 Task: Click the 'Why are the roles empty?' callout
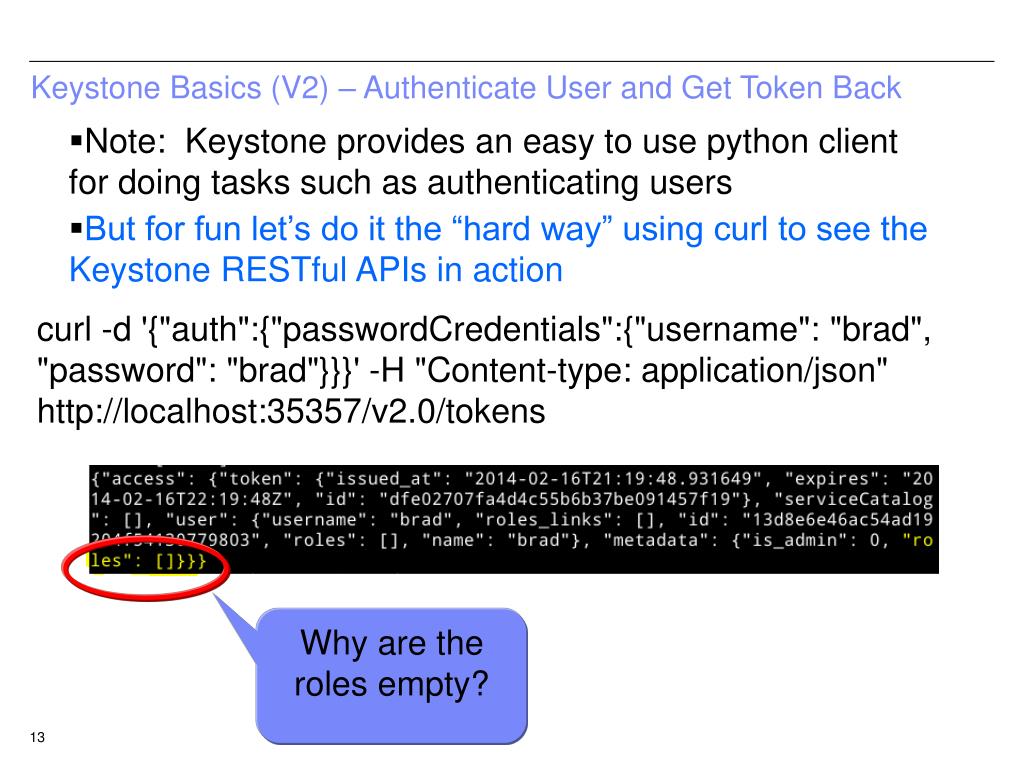[x=391, y=675]
